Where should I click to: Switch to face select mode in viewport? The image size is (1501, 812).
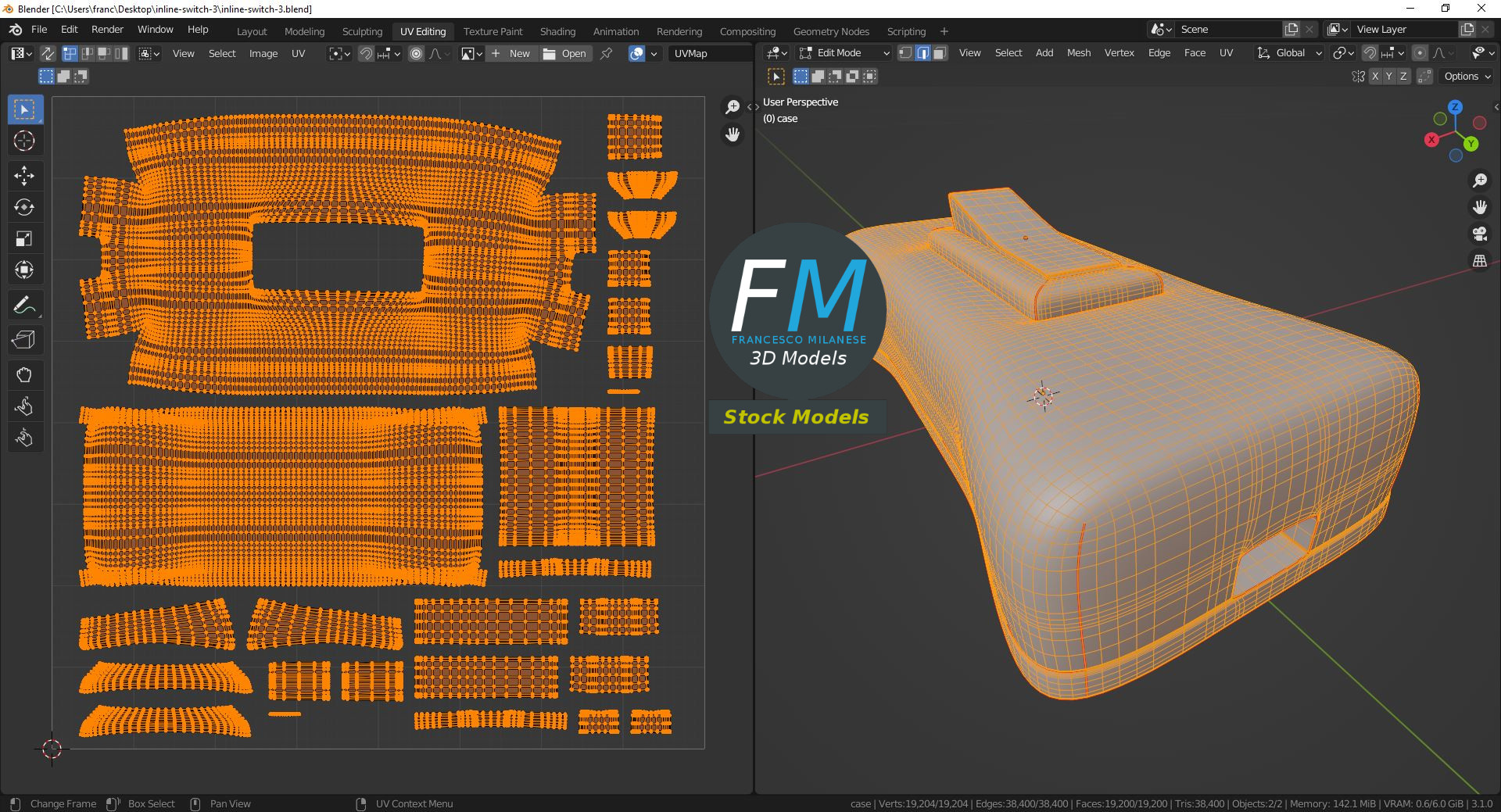[940, 53]
